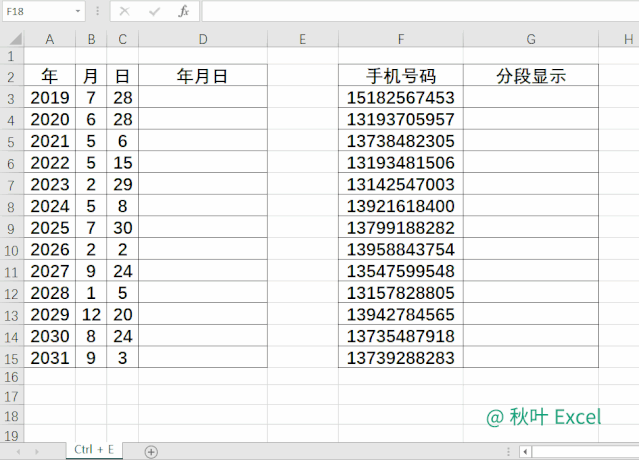Click the Insert Function fx icon
The width and height of the screenshot is (639, 460).
pyautogui.click(x=184, y=11)
